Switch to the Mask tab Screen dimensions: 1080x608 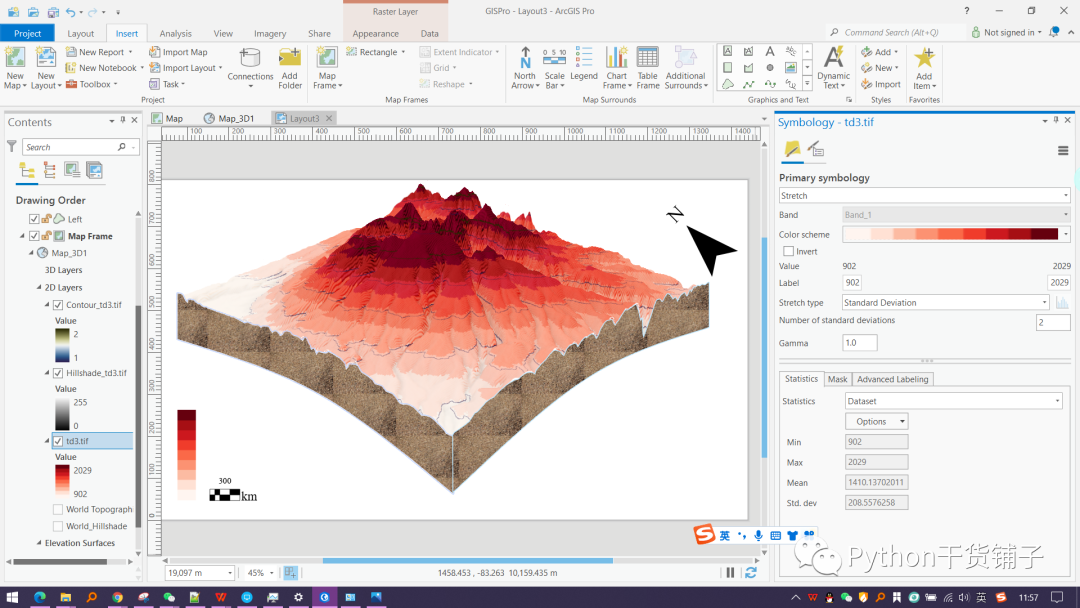tap(838, 379)
